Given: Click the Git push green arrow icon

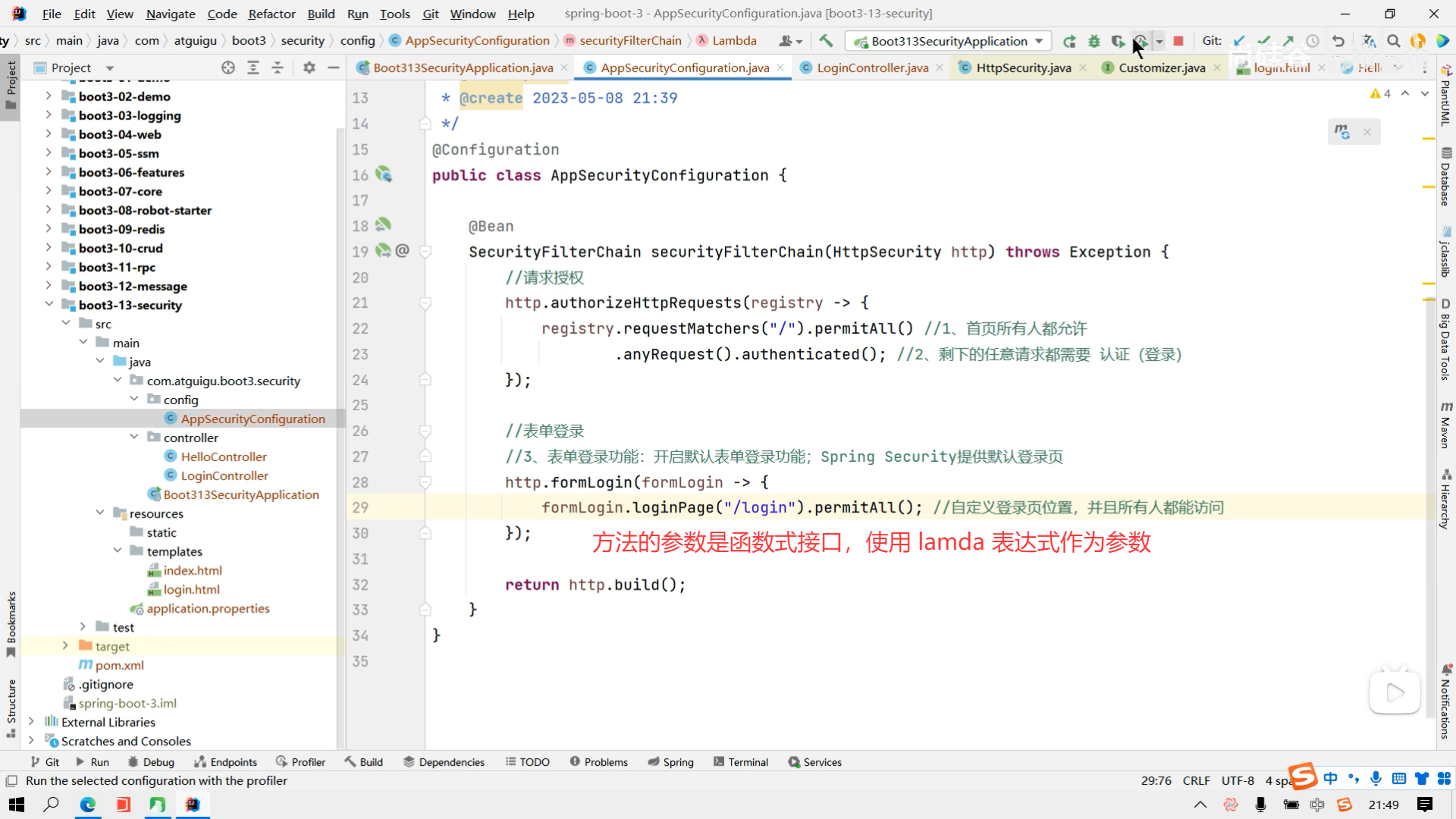Looking at the screenshot, I should click(x=1288, y=41).
